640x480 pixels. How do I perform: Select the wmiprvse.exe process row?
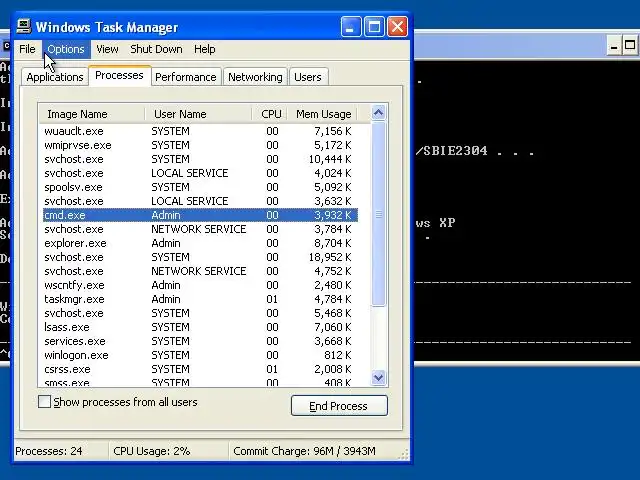point(200,145)
